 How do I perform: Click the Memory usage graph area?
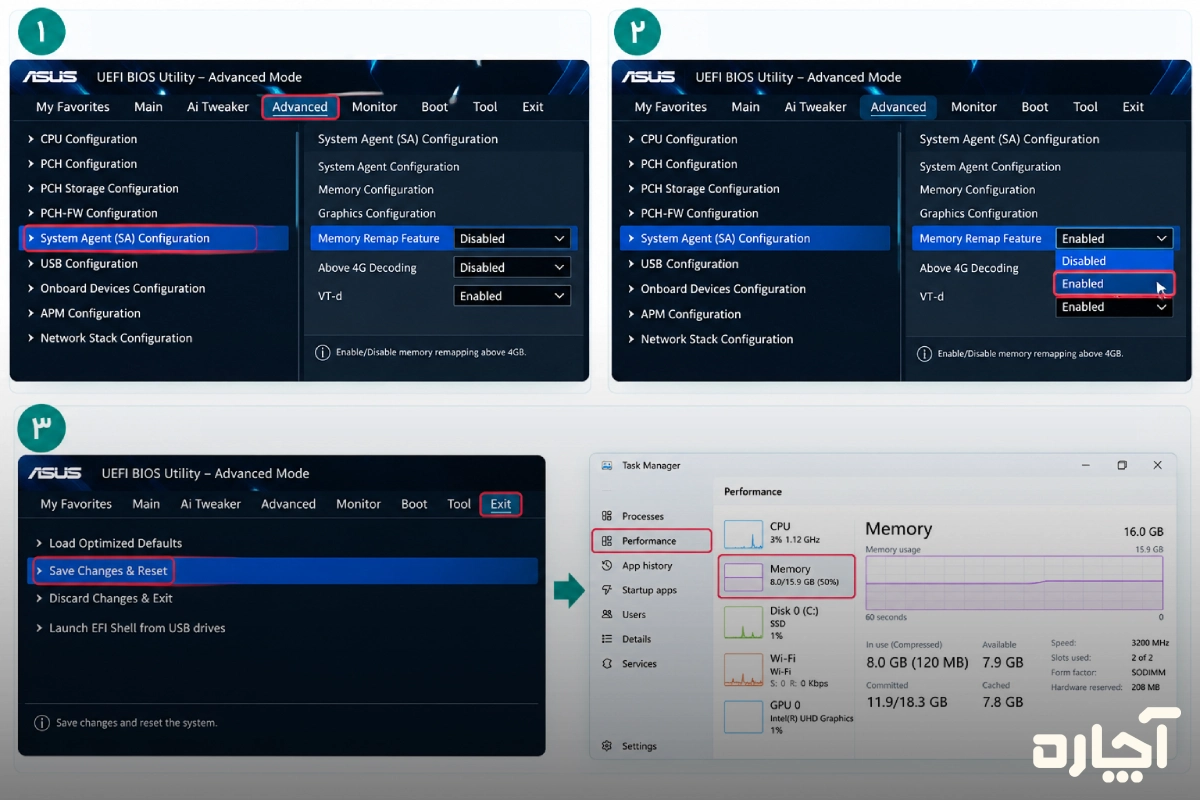coord(1014,583)
